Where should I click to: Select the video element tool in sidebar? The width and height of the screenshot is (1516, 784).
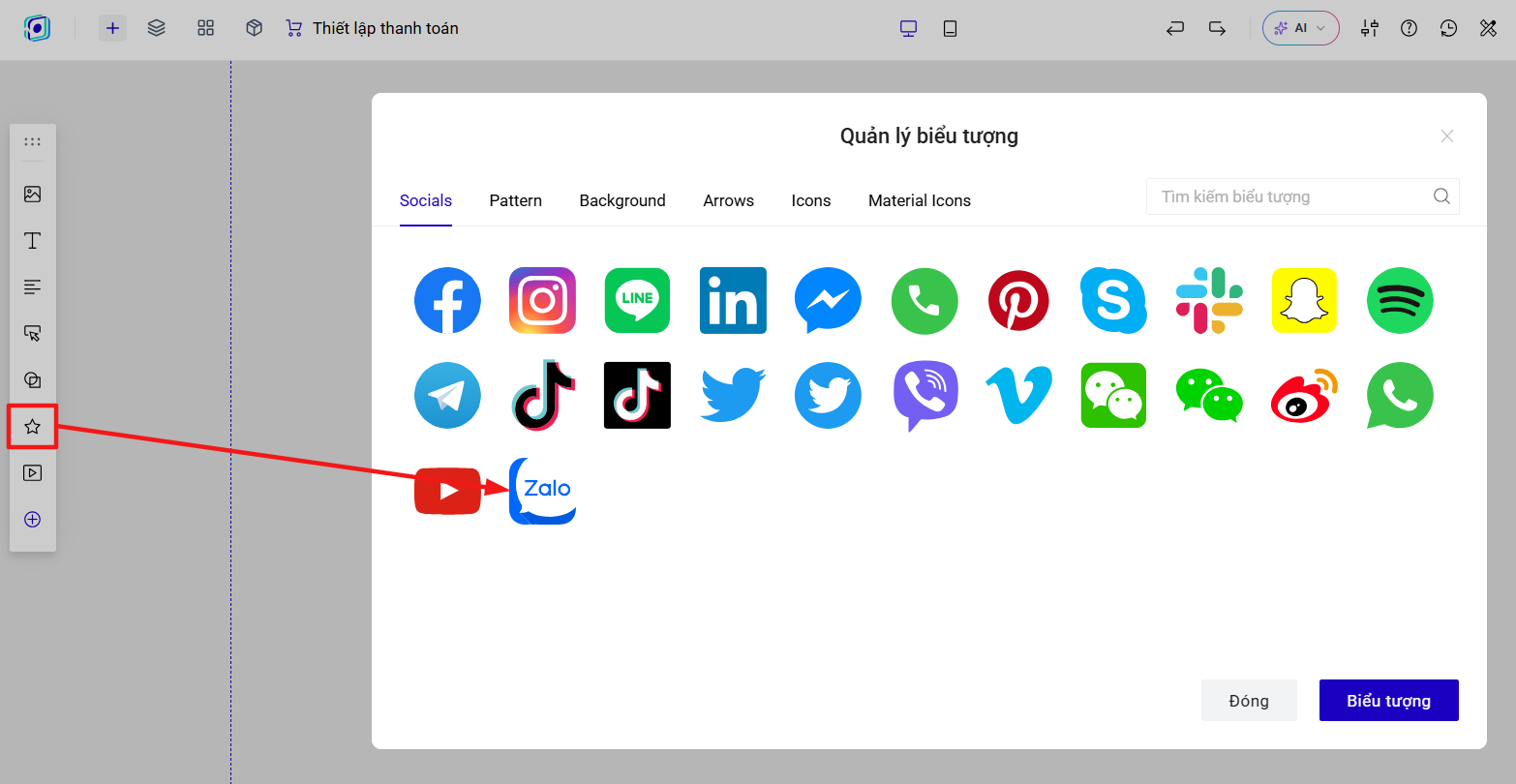pyautogui.click(x=33, y=473)
